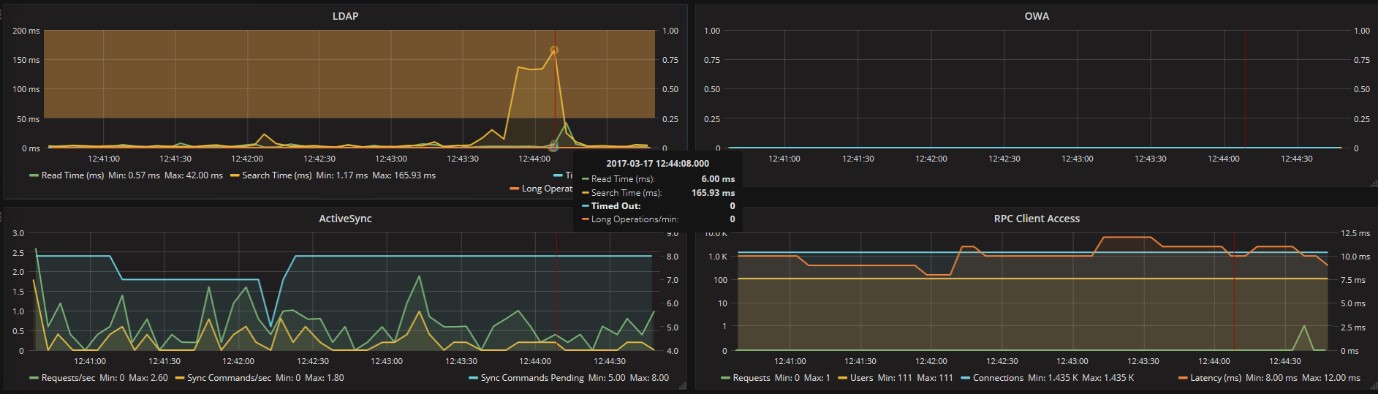
Task: Toggle Sync Commands/sec series in ActiveSync legend
Action: coord(229,378)
